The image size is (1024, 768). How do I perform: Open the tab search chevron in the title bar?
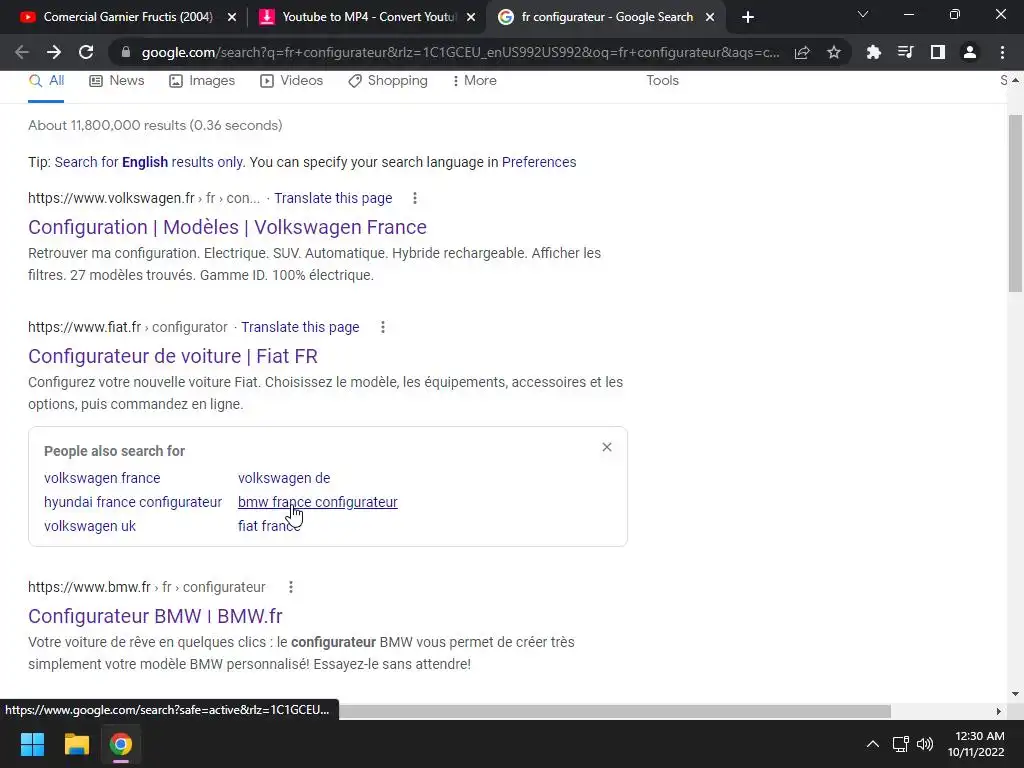click(x=863, y=14)
